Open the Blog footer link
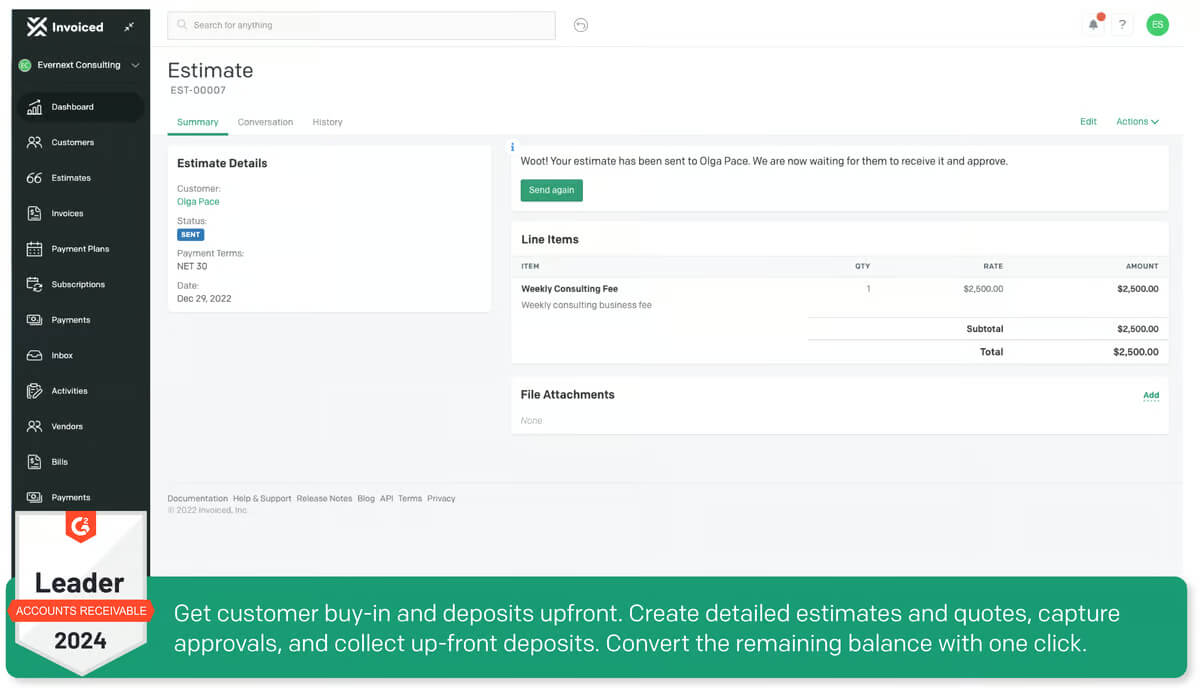Screen dimensions: 1200x688 point(366,498)
